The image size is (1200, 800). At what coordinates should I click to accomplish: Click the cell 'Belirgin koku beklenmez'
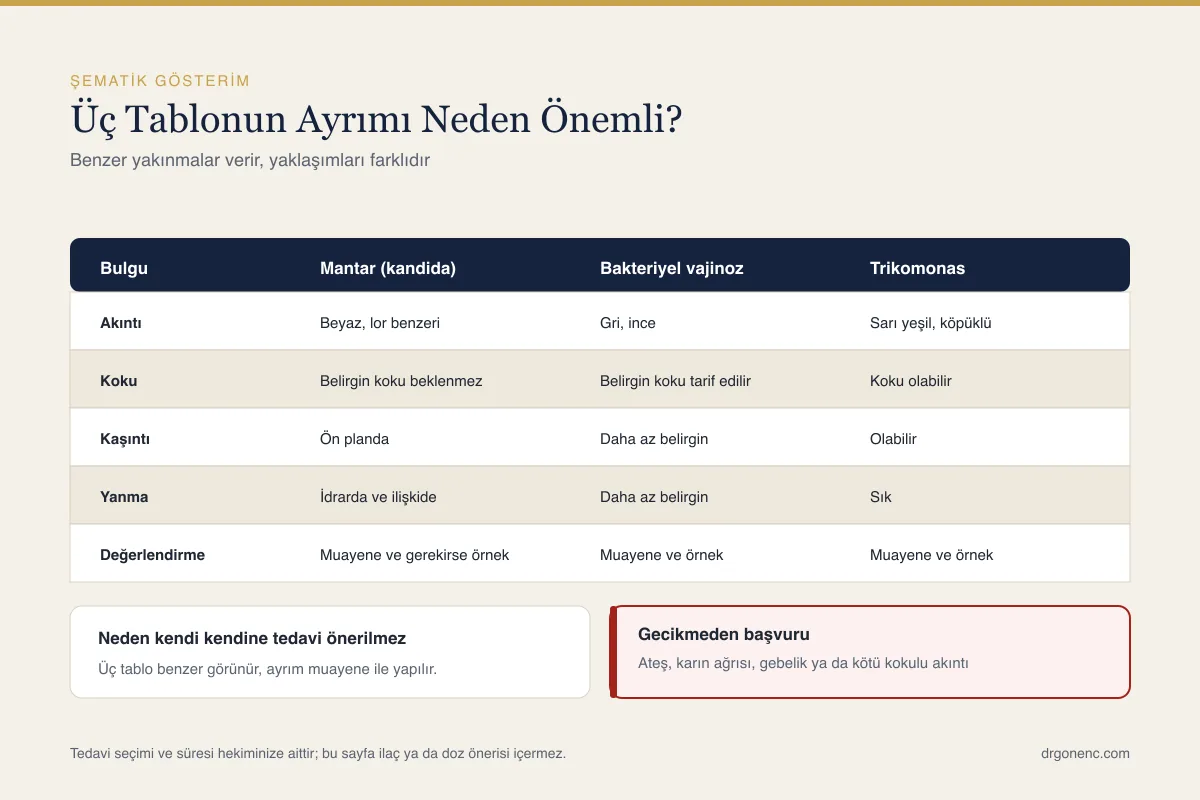point(401,381)
